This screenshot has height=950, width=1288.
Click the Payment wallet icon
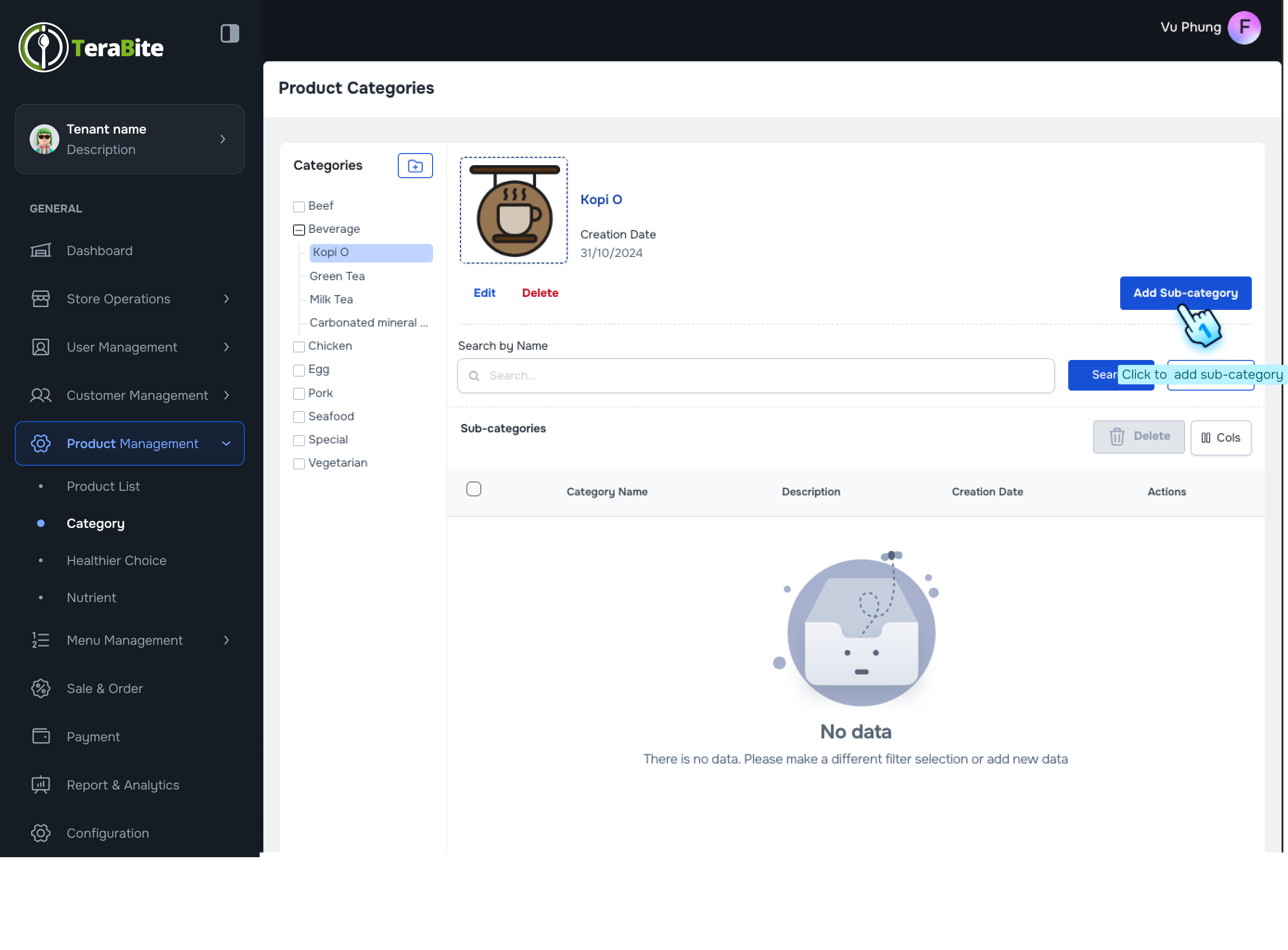click(41, 737)
